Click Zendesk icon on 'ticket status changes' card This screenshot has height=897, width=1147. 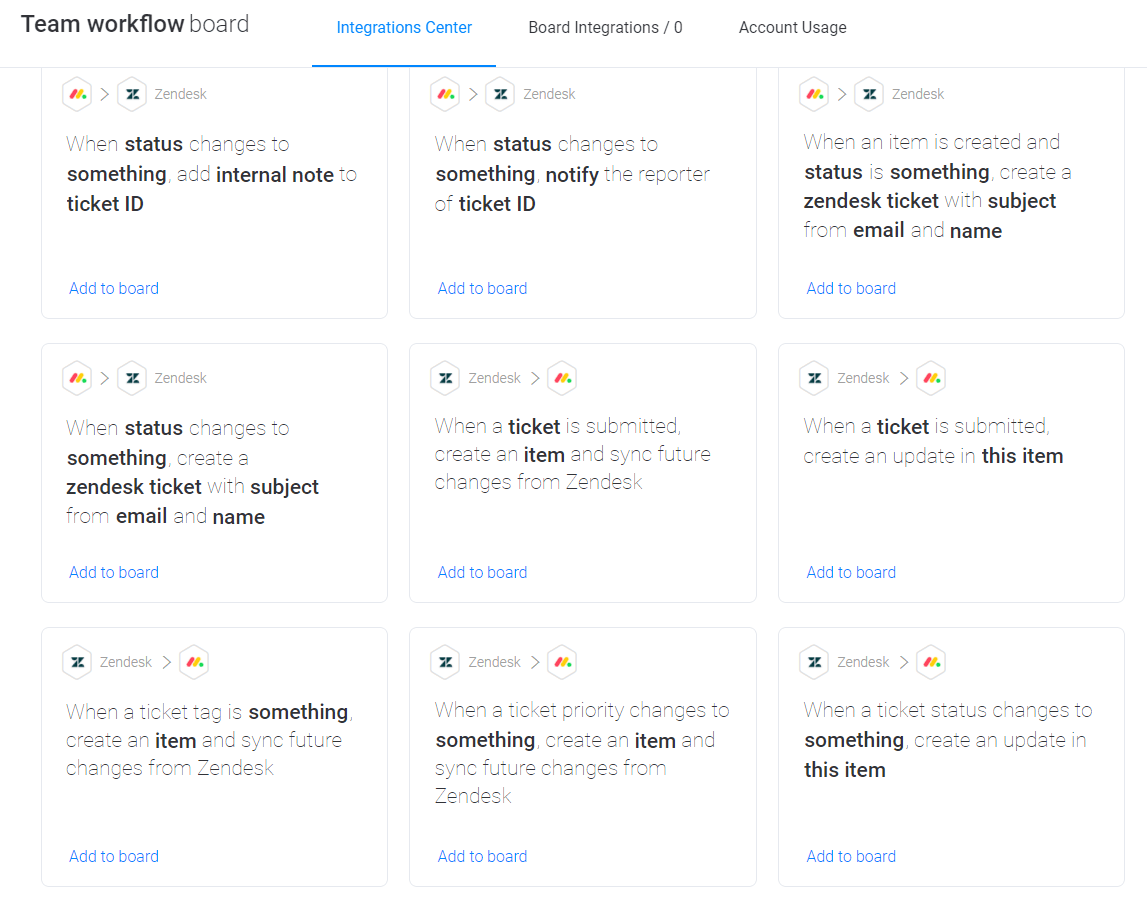click(814, 662)
